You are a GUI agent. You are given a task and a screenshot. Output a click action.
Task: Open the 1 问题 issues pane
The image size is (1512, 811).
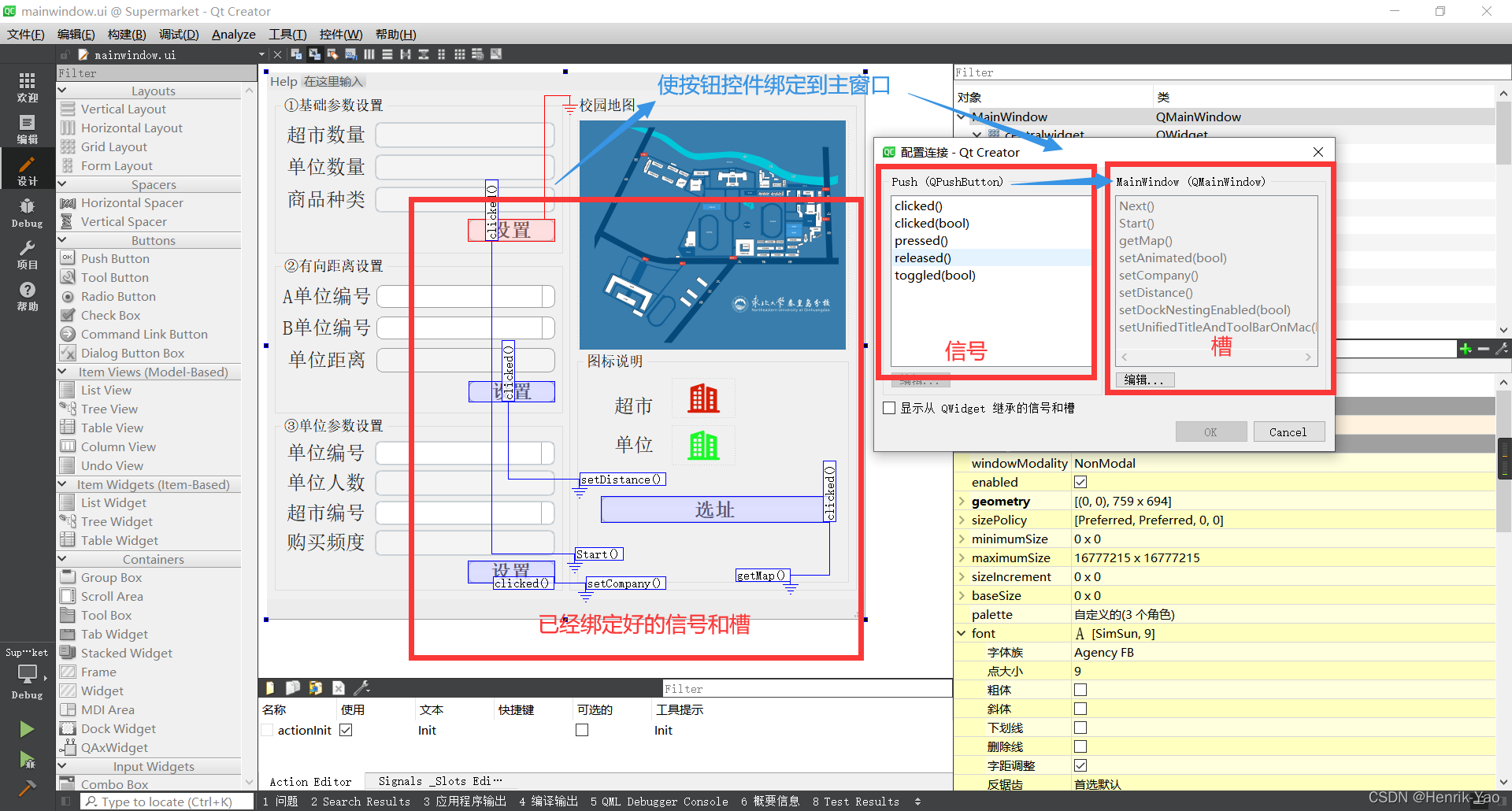[280, 802]
